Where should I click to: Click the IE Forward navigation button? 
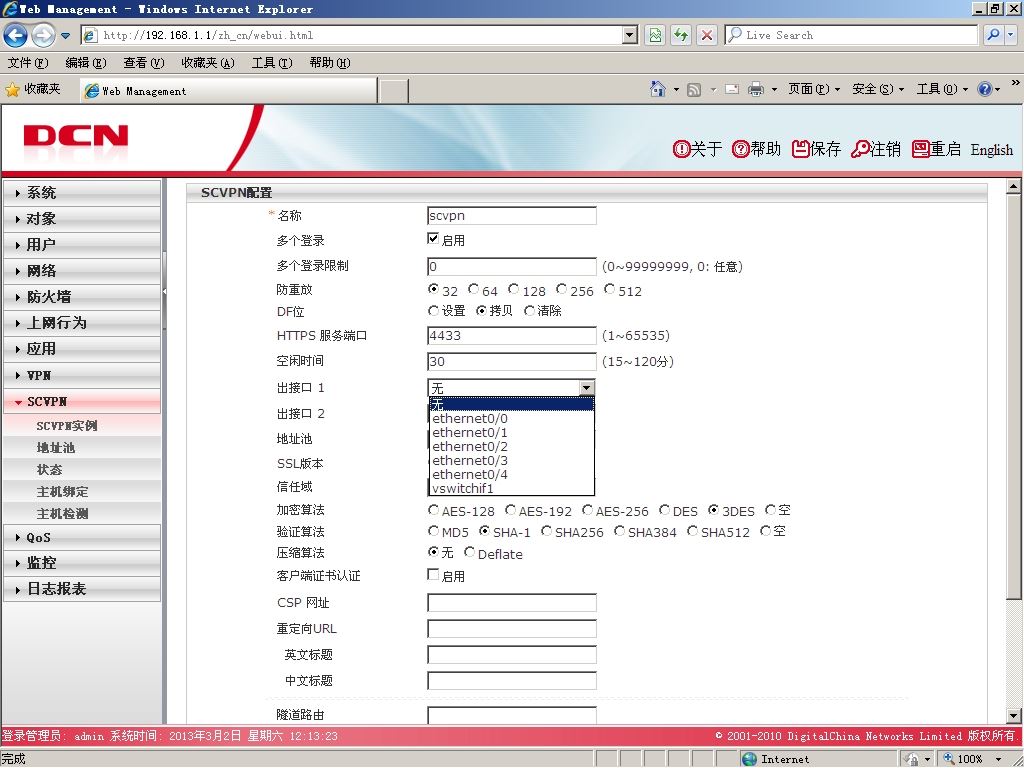pos(43,35)
